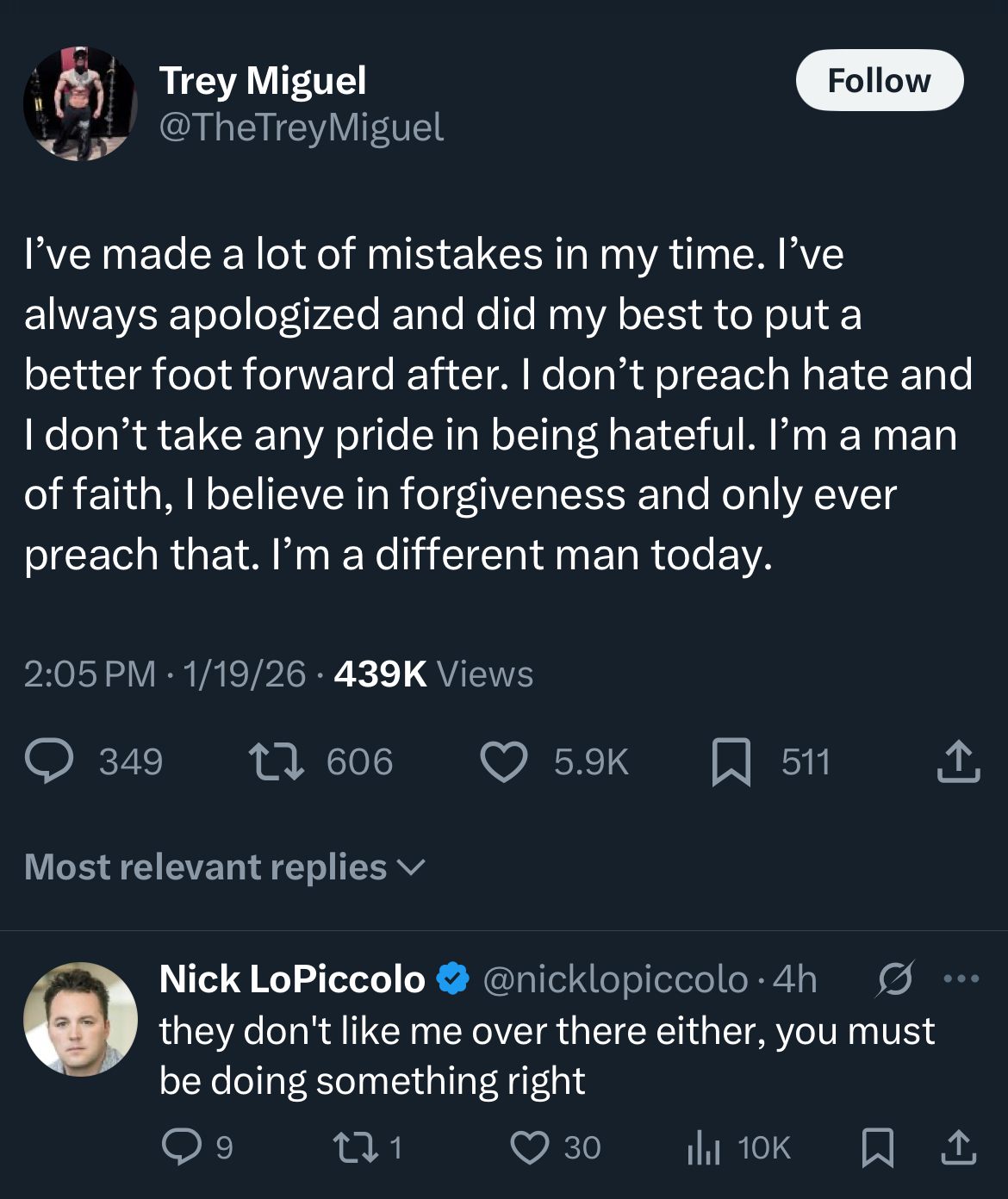Open more options on Nick's reply

tap(961, 978)
